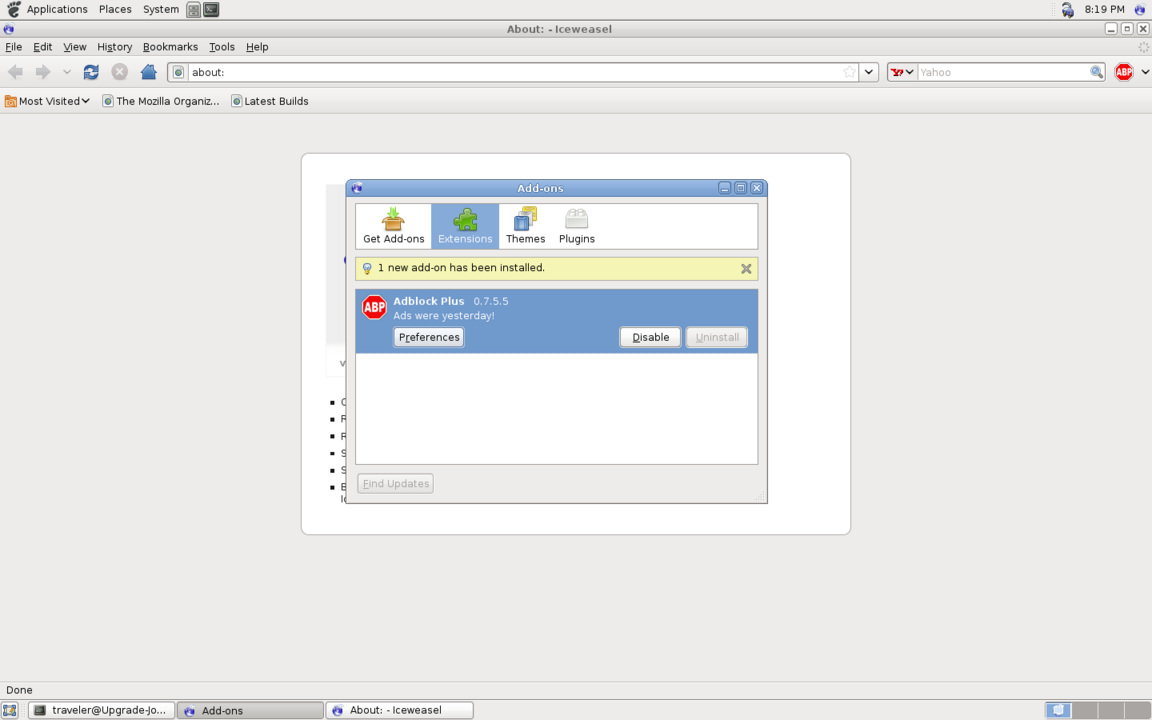Image resolution: width=1152 pixels, height=720 pixels.
Task: Click the search magnifier icon
Action: pyautogui.click(x=1096, y=72)
